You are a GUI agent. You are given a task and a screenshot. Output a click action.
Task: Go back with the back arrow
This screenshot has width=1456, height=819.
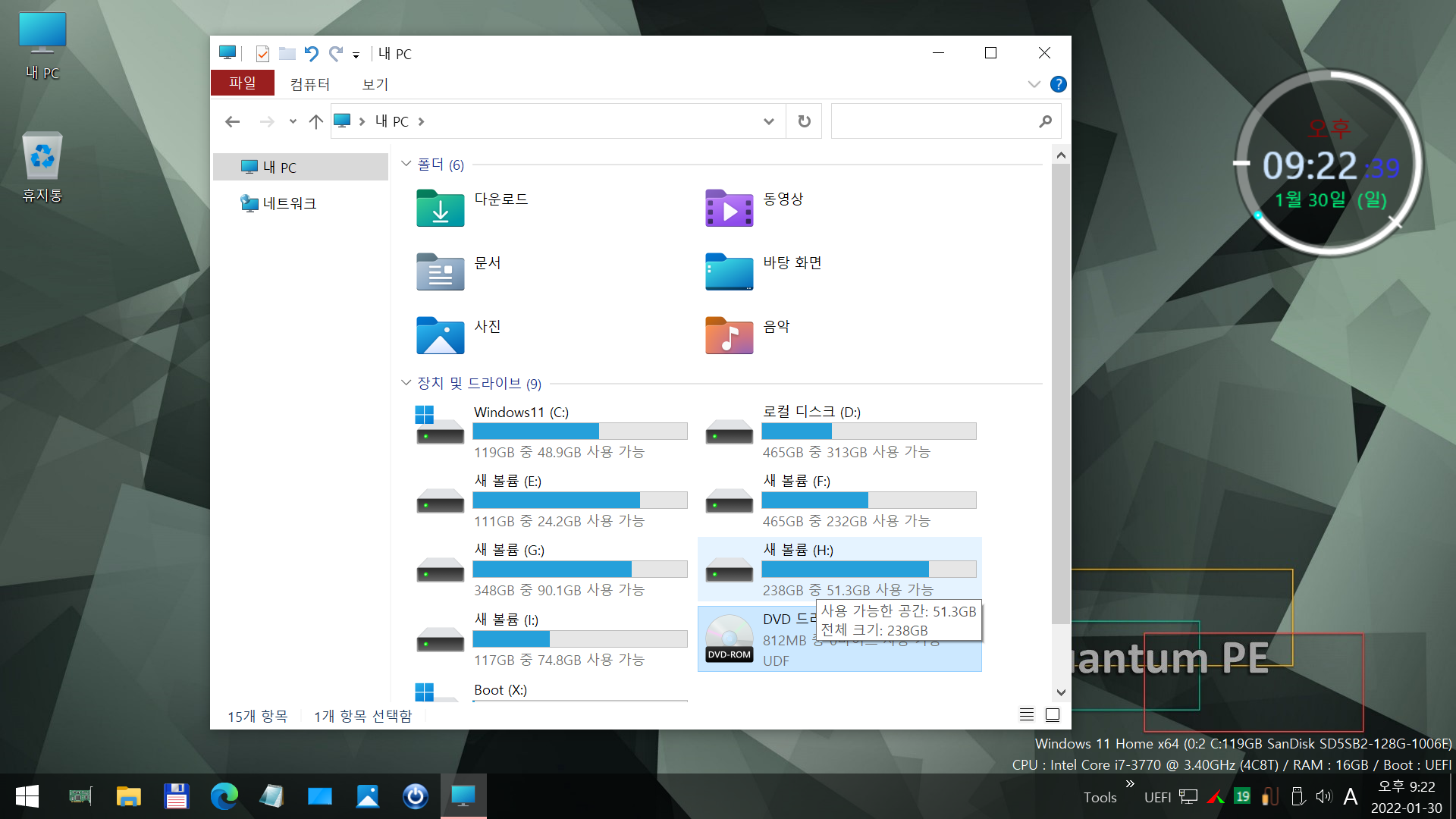pyautogui.click(x=233, y=121)
